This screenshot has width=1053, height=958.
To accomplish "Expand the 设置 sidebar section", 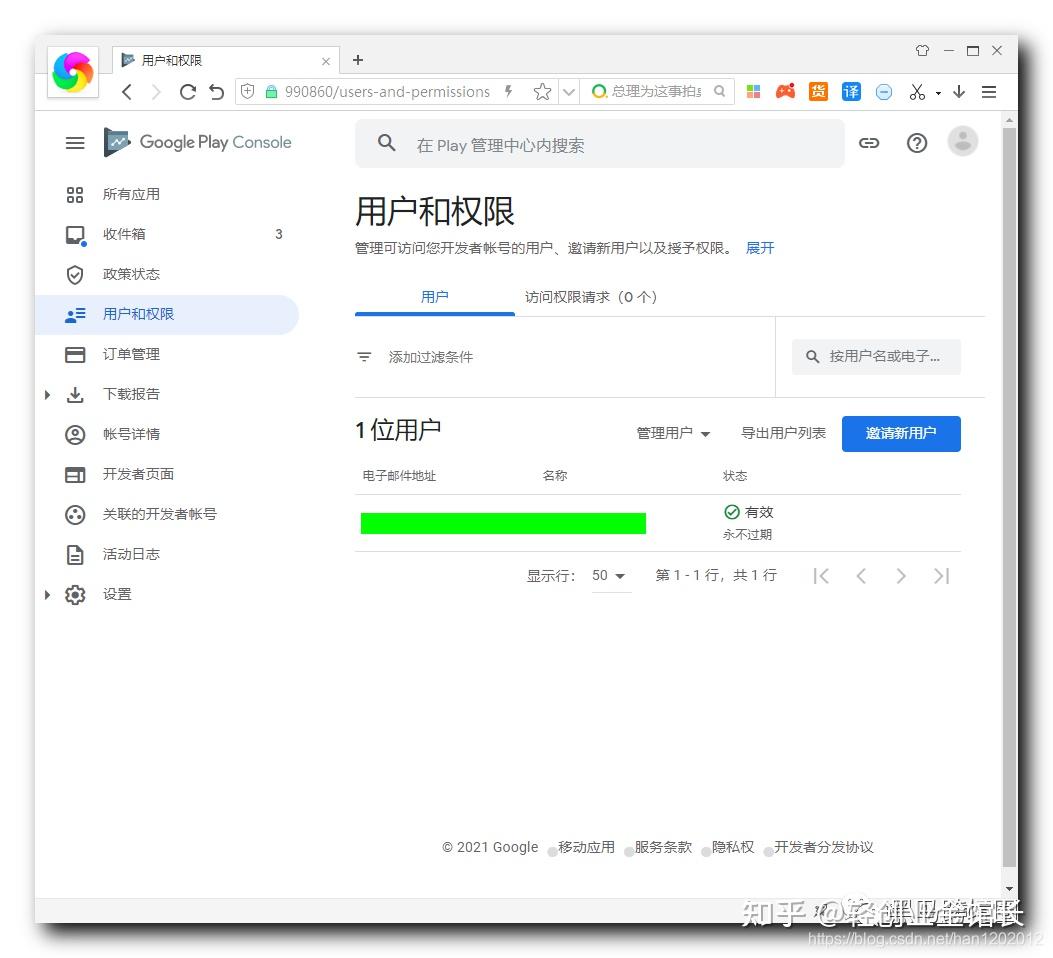I will point(47,594).
